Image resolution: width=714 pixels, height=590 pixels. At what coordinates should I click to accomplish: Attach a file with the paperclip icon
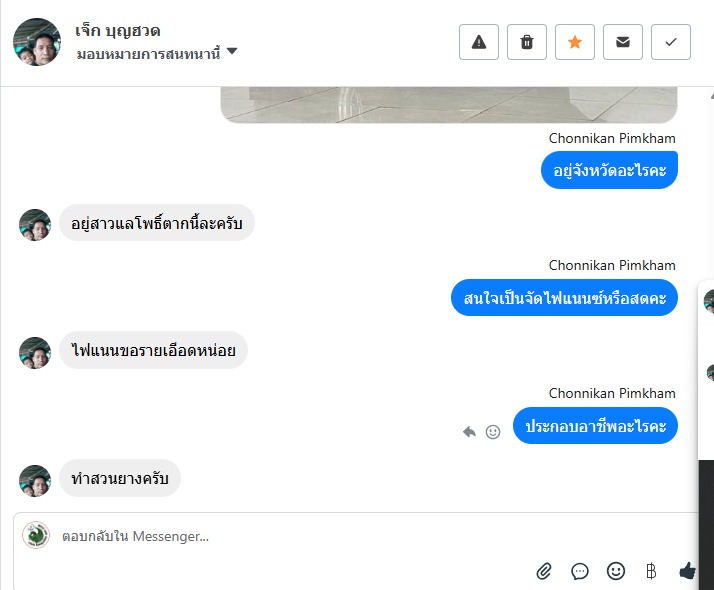click(x=544, y=571)
